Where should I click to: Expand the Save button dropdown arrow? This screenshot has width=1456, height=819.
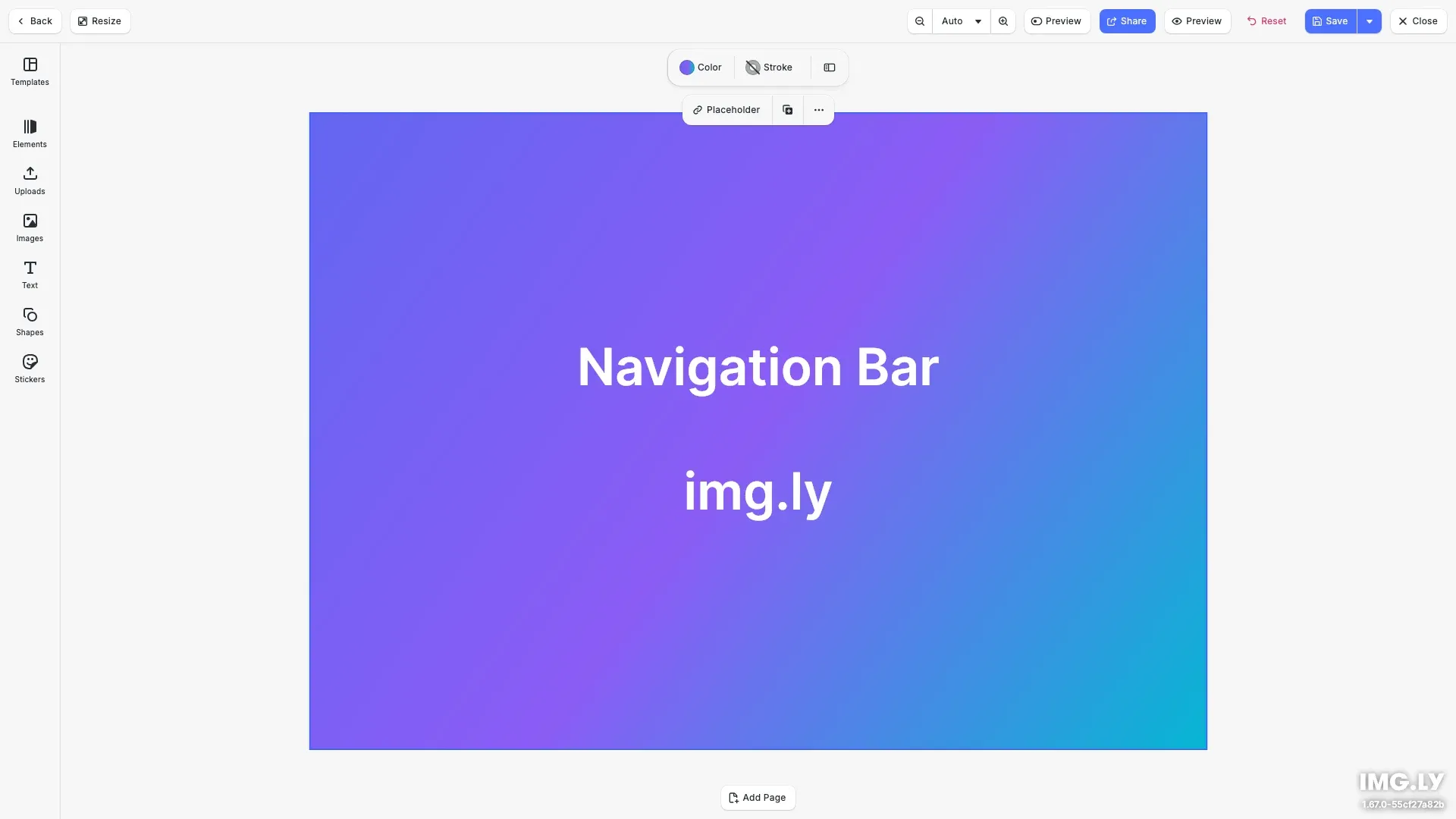(x=1370, y=20)
